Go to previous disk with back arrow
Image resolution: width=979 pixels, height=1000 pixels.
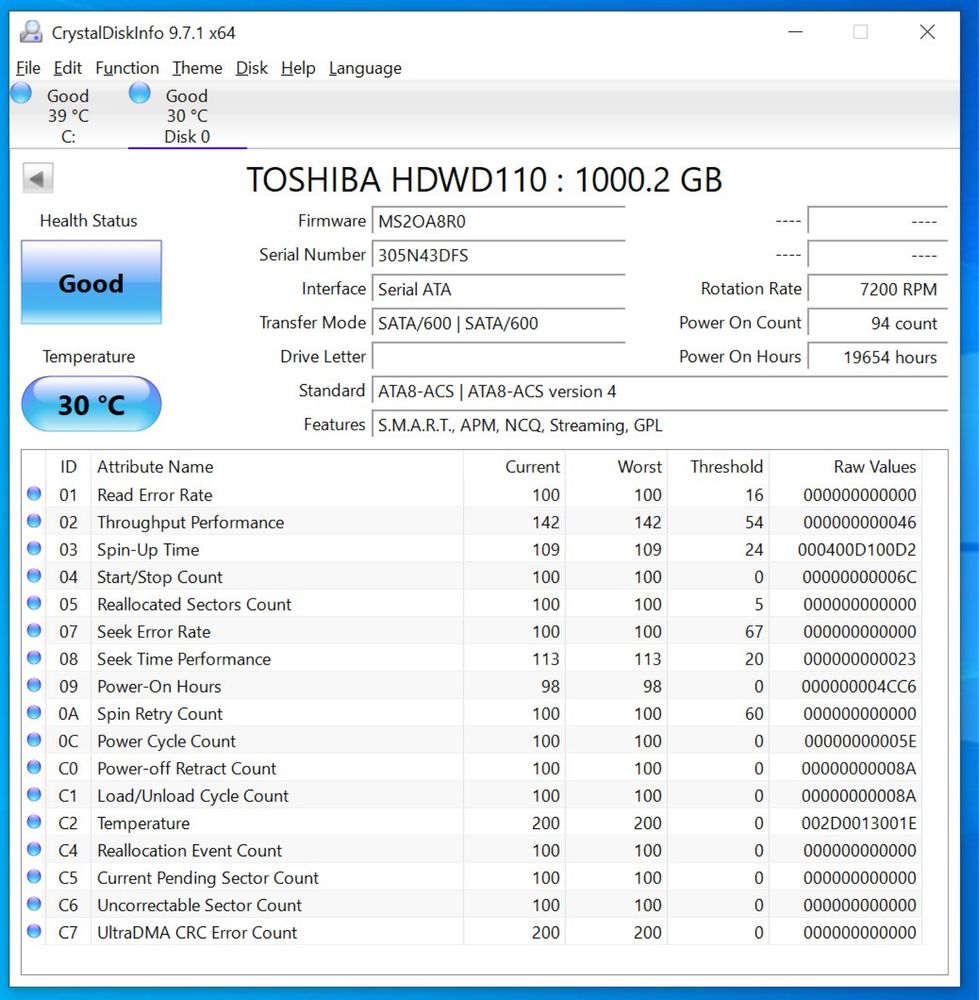(x=38, y=179)
